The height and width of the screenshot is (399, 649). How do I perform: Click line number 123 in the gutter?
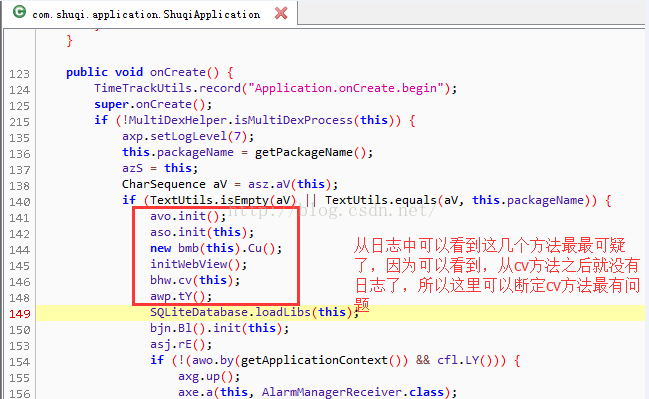pyautogui.click(x=20, y=74)
